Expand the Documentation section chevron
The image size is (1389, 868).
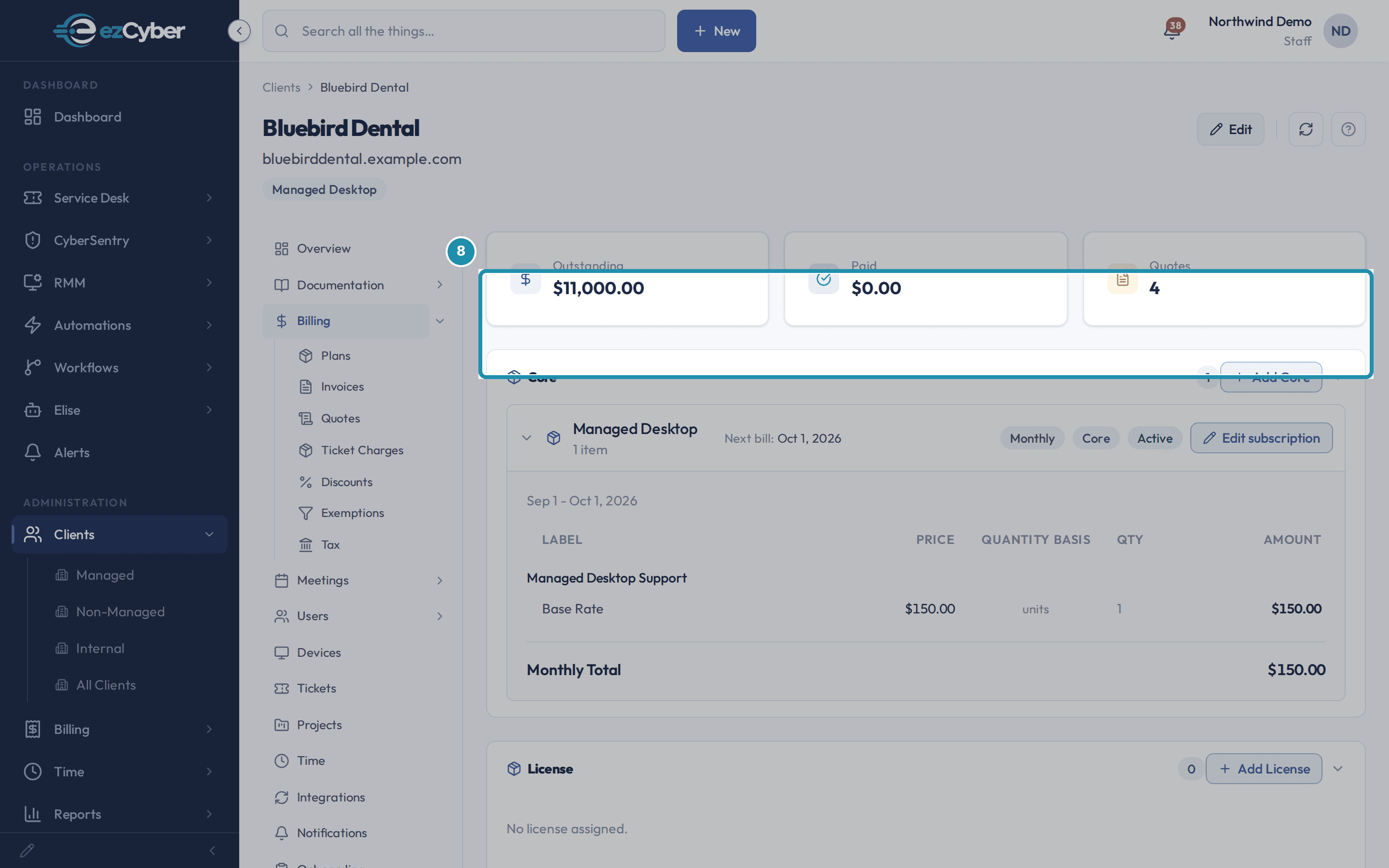pos(440,285)
